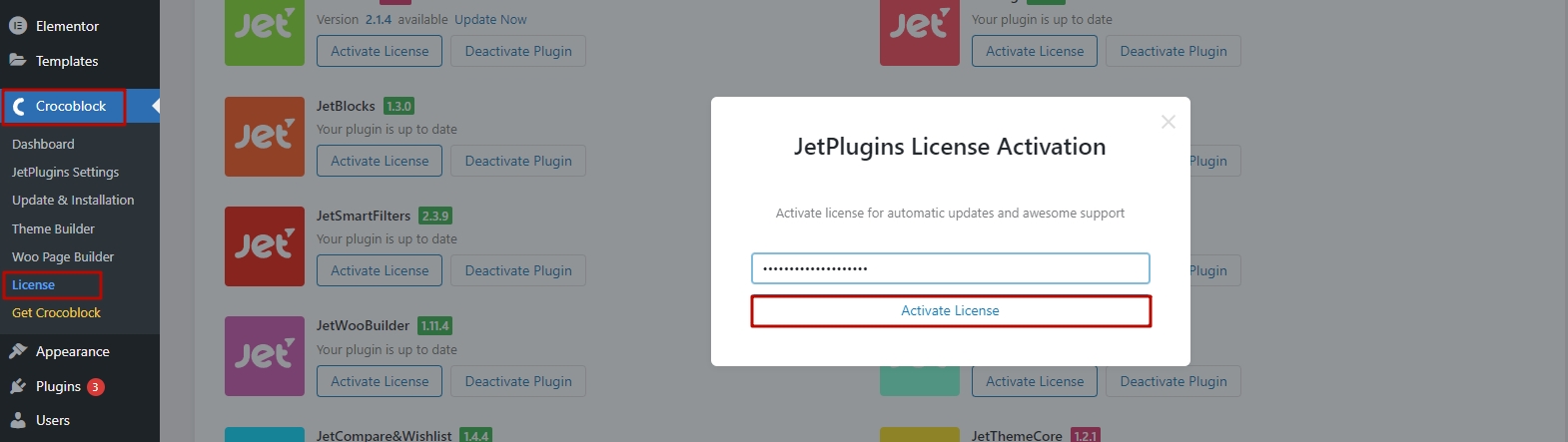Click the Appearance paintbrush icon
This screenshot has height=442, width=1568.
click(18, 351)
